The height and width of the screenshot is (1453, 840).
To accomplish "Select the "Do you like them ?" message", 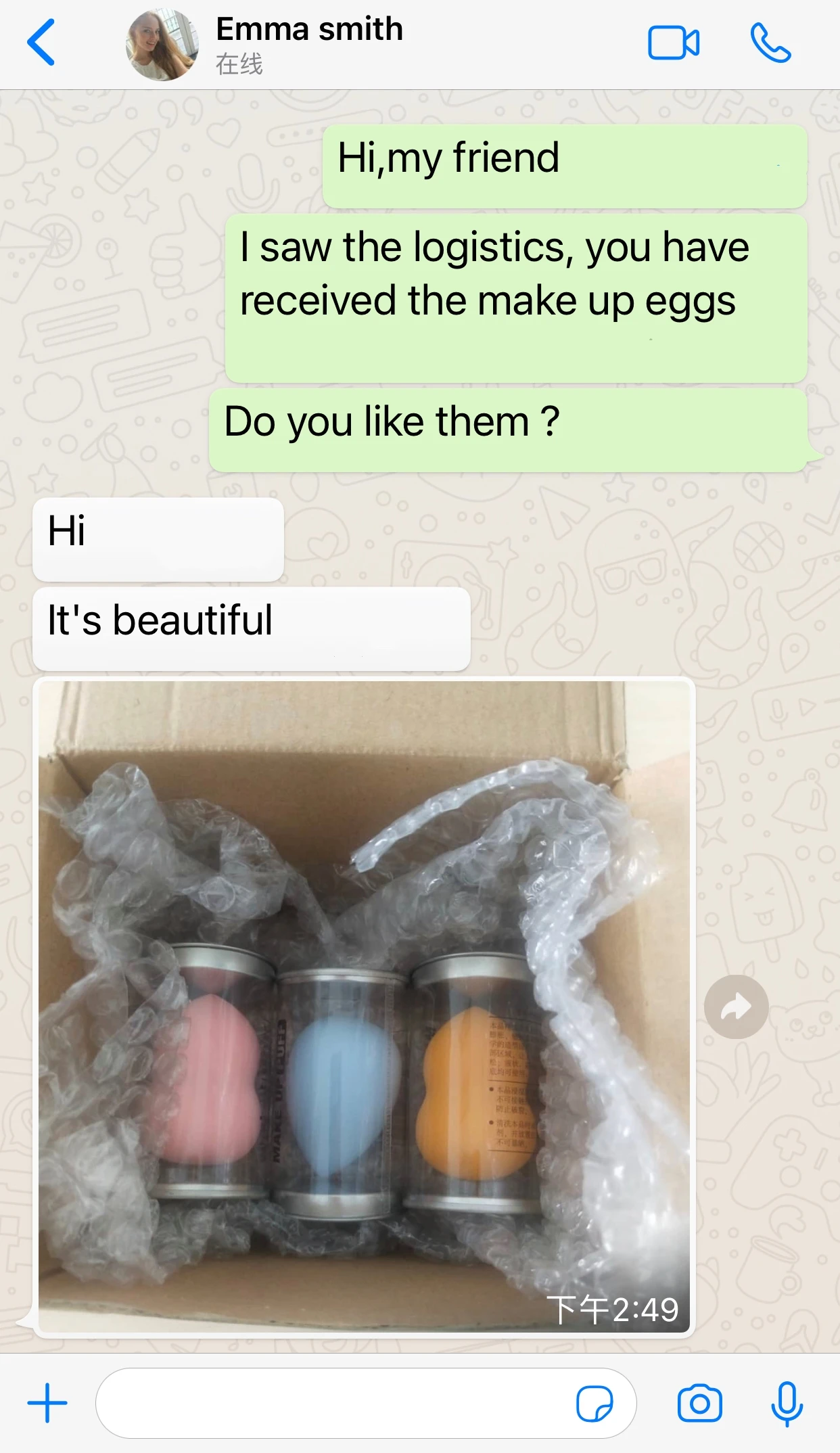I will pyautogui.click(x=509, y=430).
